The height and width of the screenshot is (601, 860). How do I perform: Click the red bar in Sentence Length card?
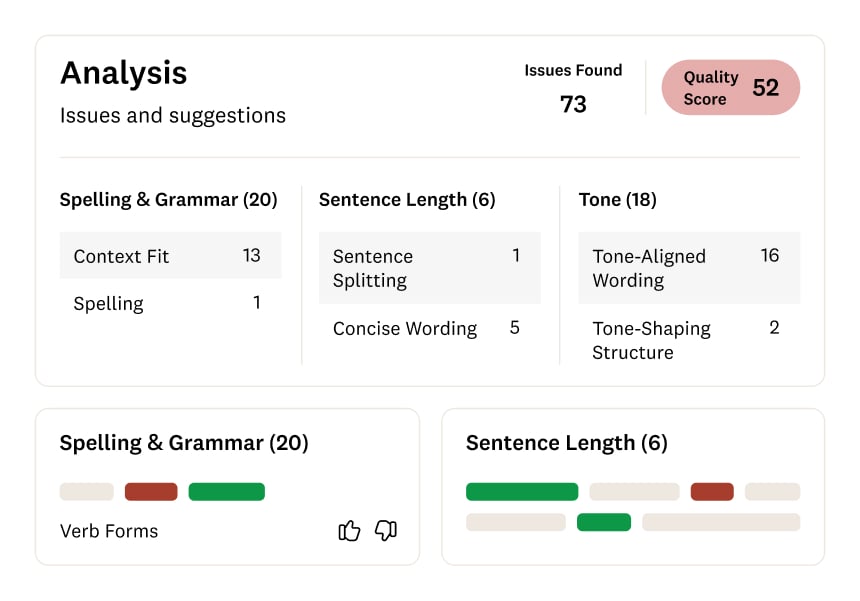[x=712, y=492]
